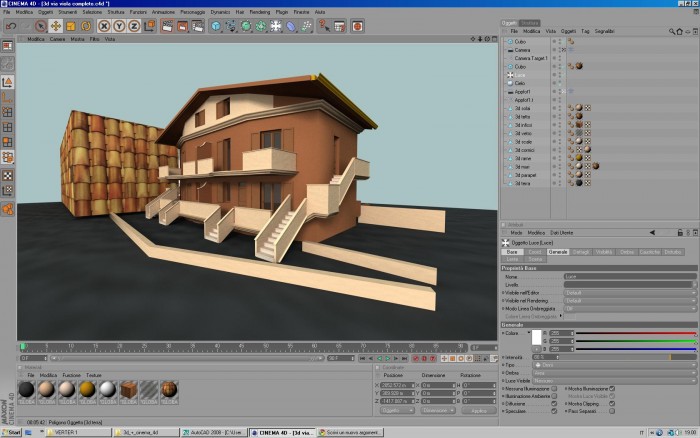Click the attribute manager back arrow
Screen dimensions: 700x438
(652, 233)
